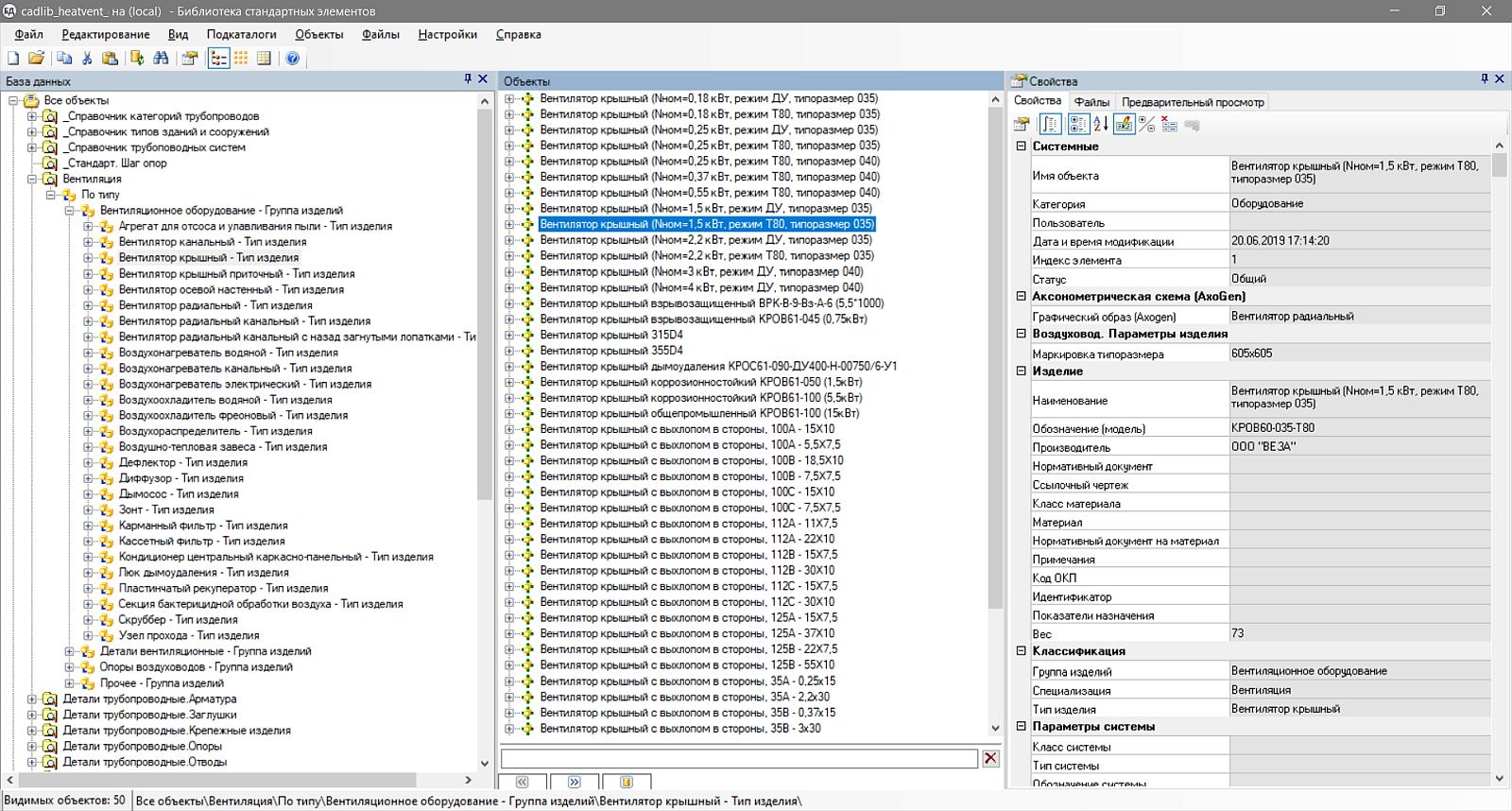Open Help with the blue question icon

(x=293, y=59)
